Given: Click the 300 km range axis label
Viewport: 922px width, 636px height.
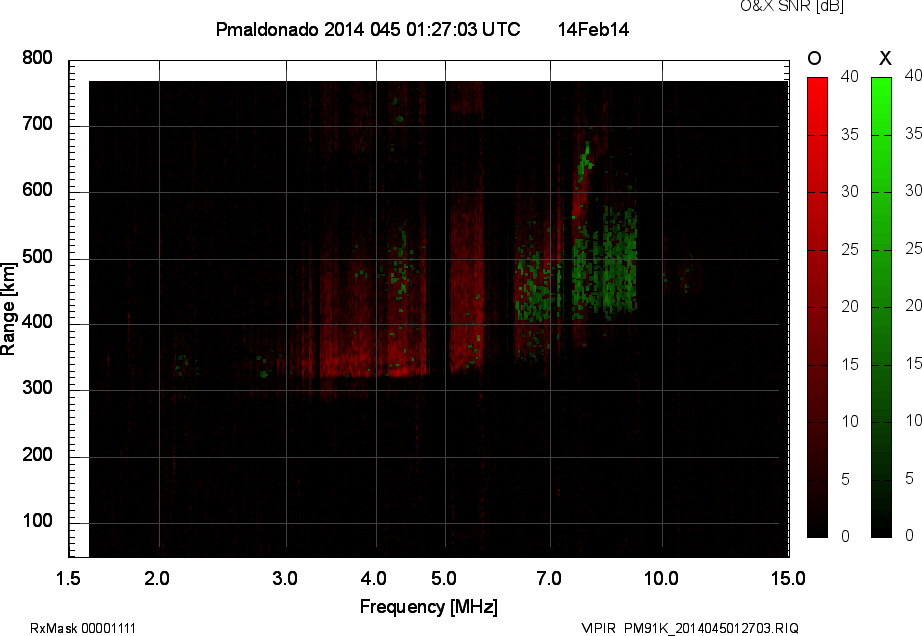Looking at the screenshot, I should click(38, 388).
